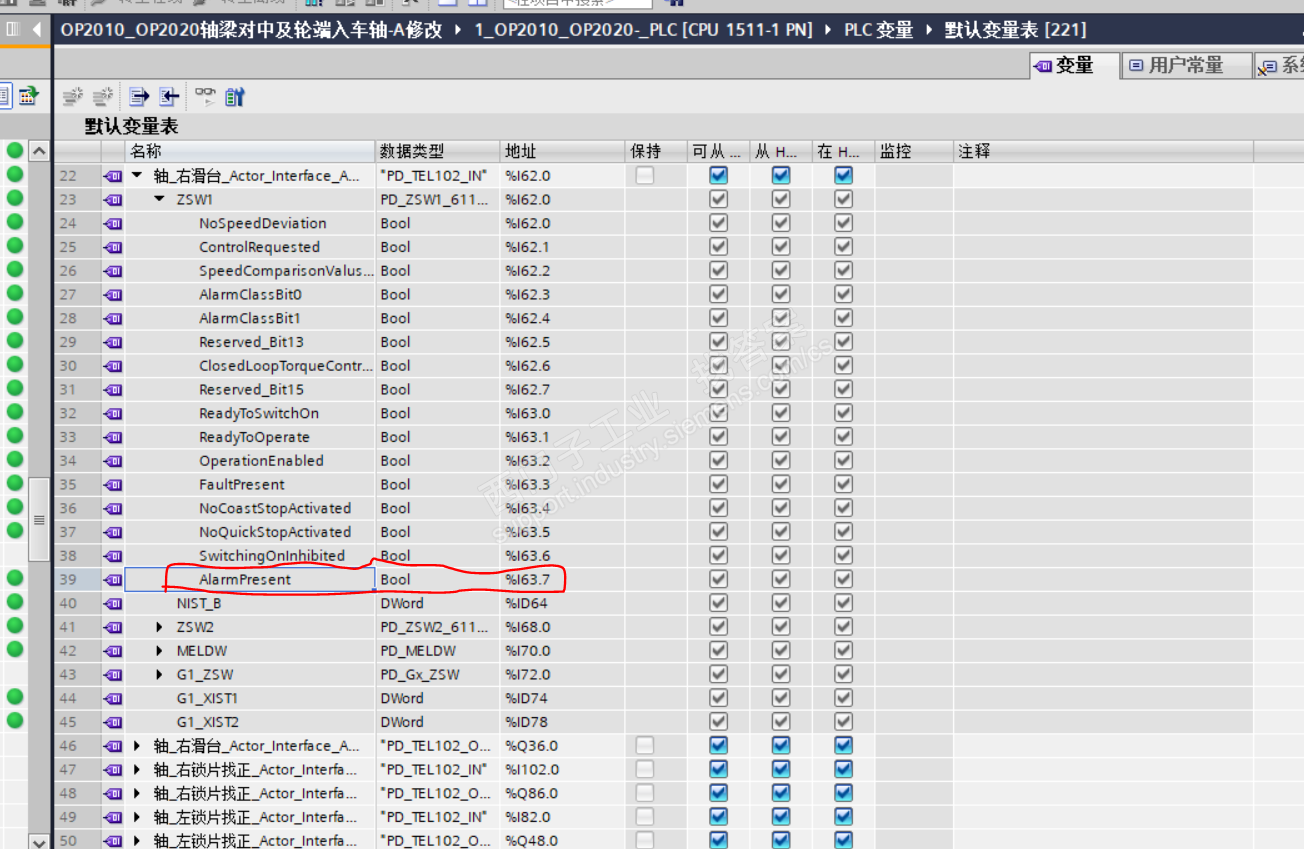Click the vertical scrollbar thumb
Screen dimensions: 1304x849
[x=39, y=519]
